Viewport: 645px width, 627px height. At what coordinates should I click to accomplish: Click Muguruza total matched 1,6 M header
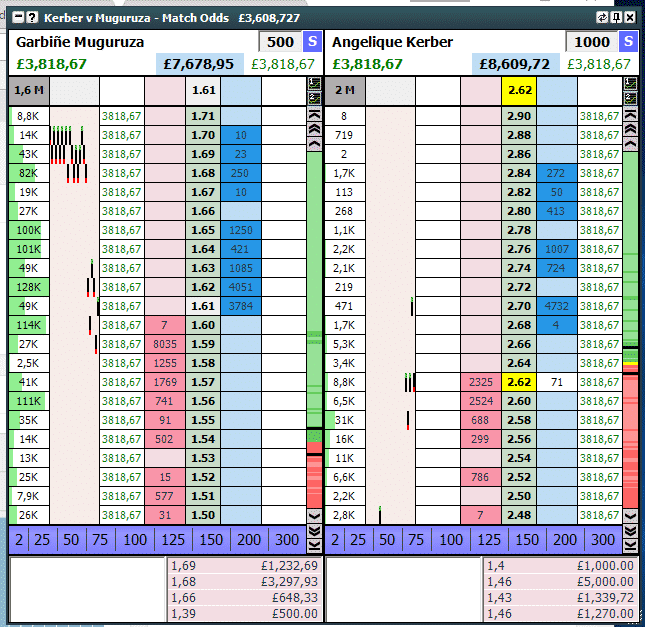point(29,90)
